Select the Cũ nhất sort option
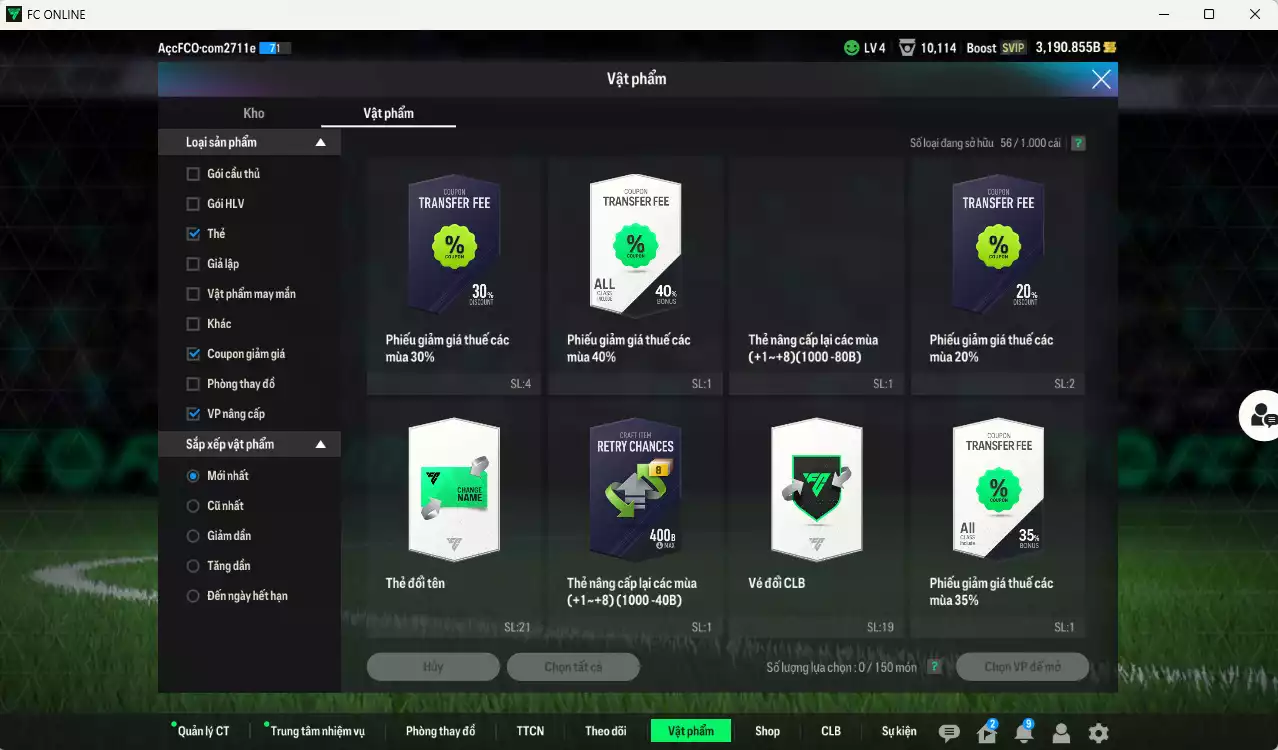1278x750 pixels. [x=193, y=506]
